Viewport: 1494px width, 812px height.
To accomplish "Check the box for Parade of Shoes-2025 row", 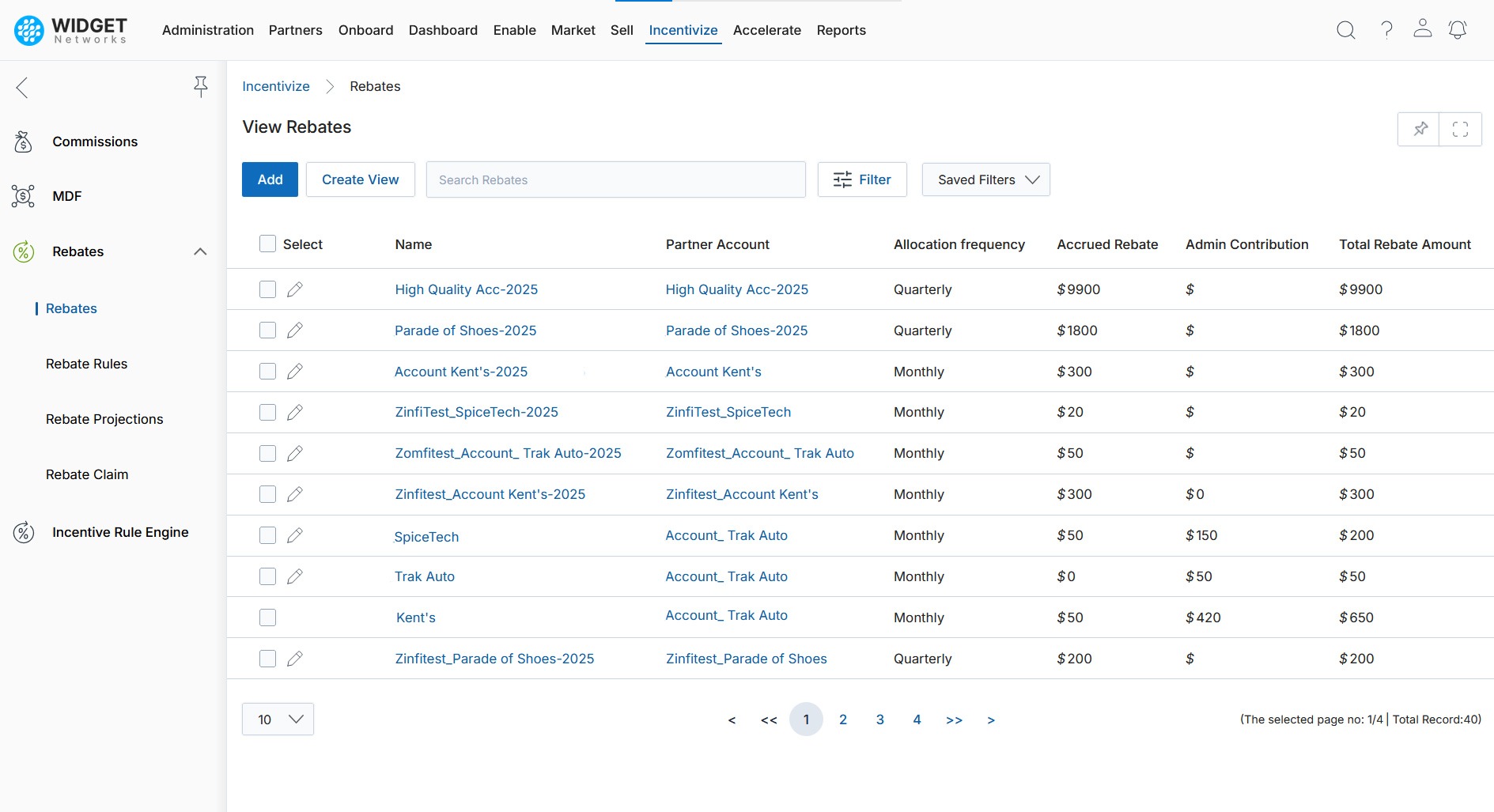I will click(x=267, y=330).
